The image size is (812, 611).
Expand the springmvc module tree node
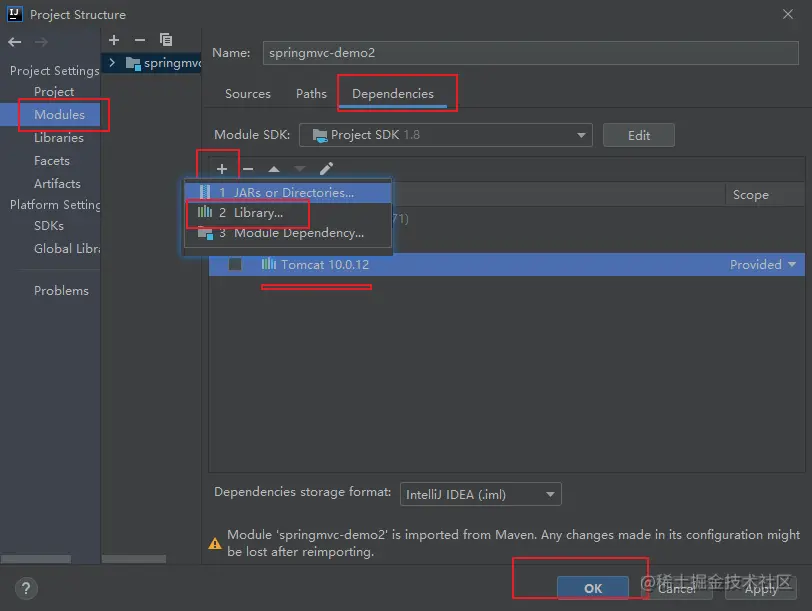[x=112, y=63]
